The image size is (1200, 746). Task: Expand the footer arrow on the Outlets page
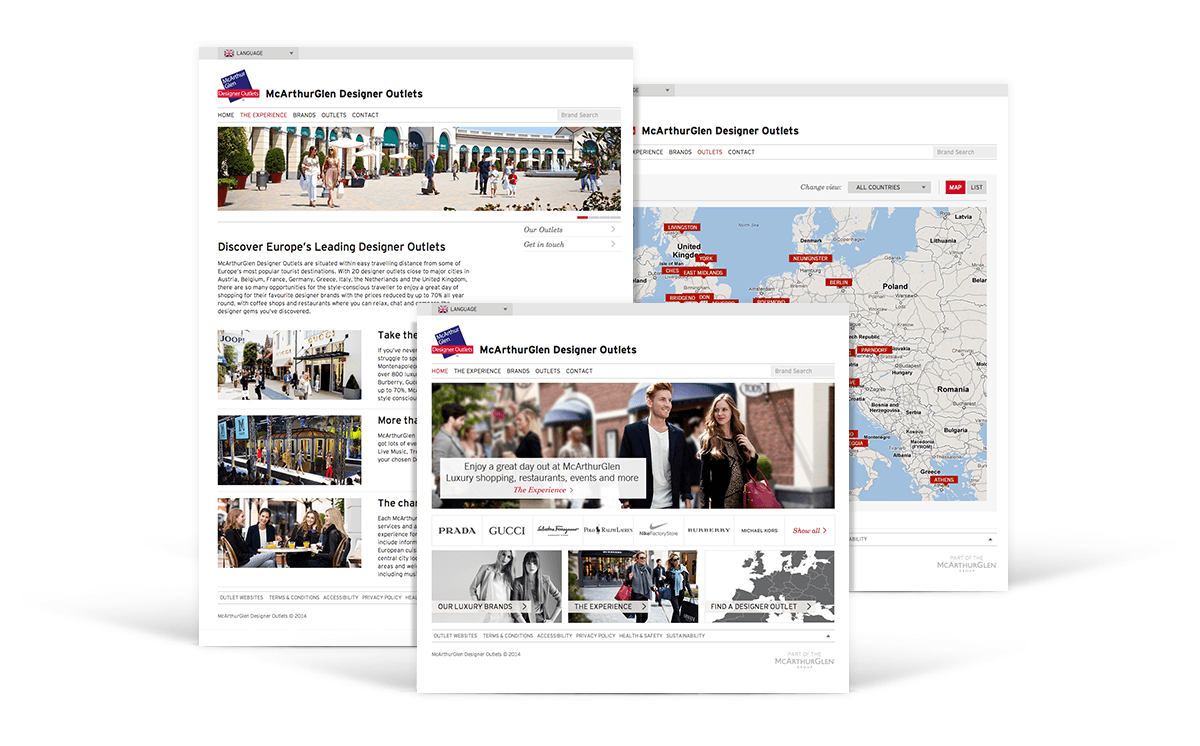pyautogui.click(x=990, y=539)
